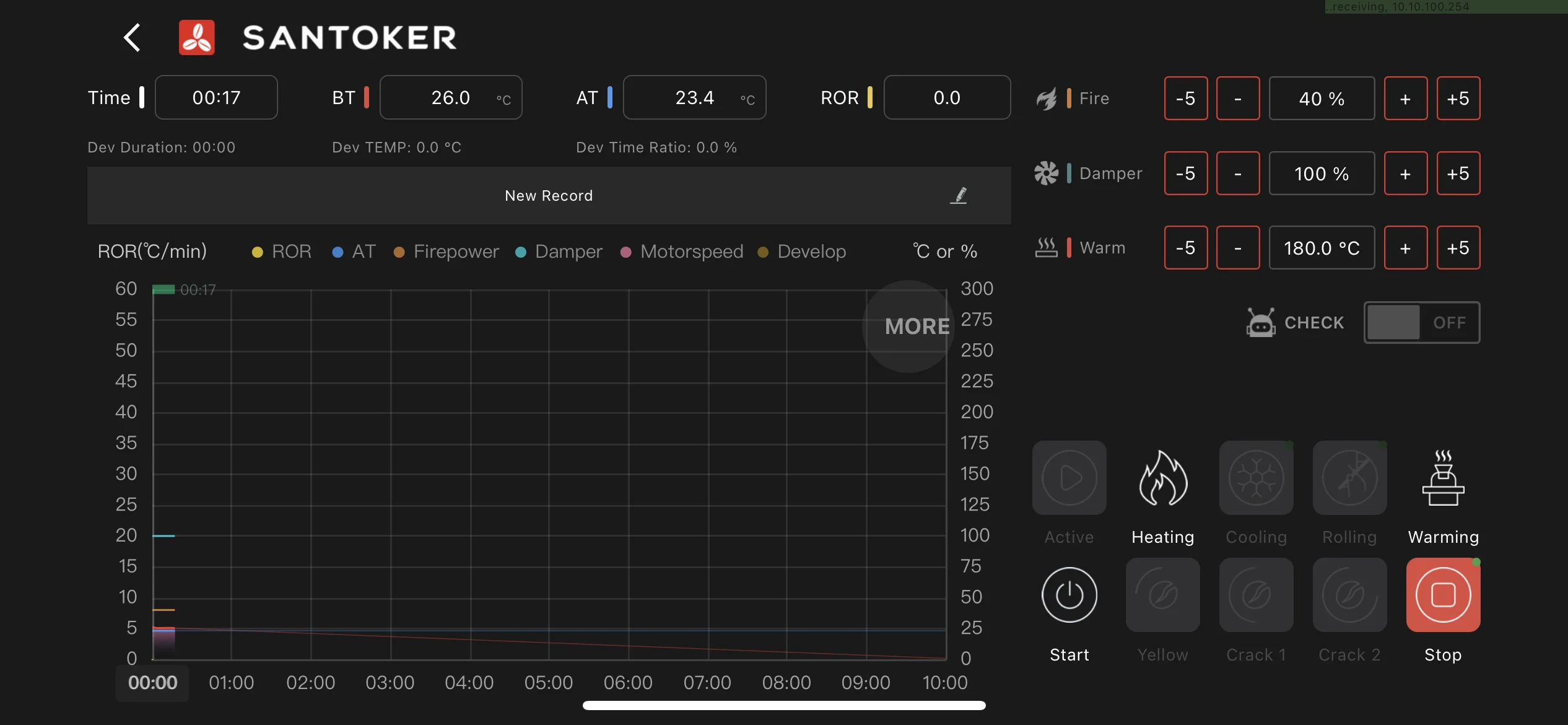The image size is (1568, 725).
Task: Expand the MORE overlay on chart
Action: pyautogui.click(x=910, y=327)
